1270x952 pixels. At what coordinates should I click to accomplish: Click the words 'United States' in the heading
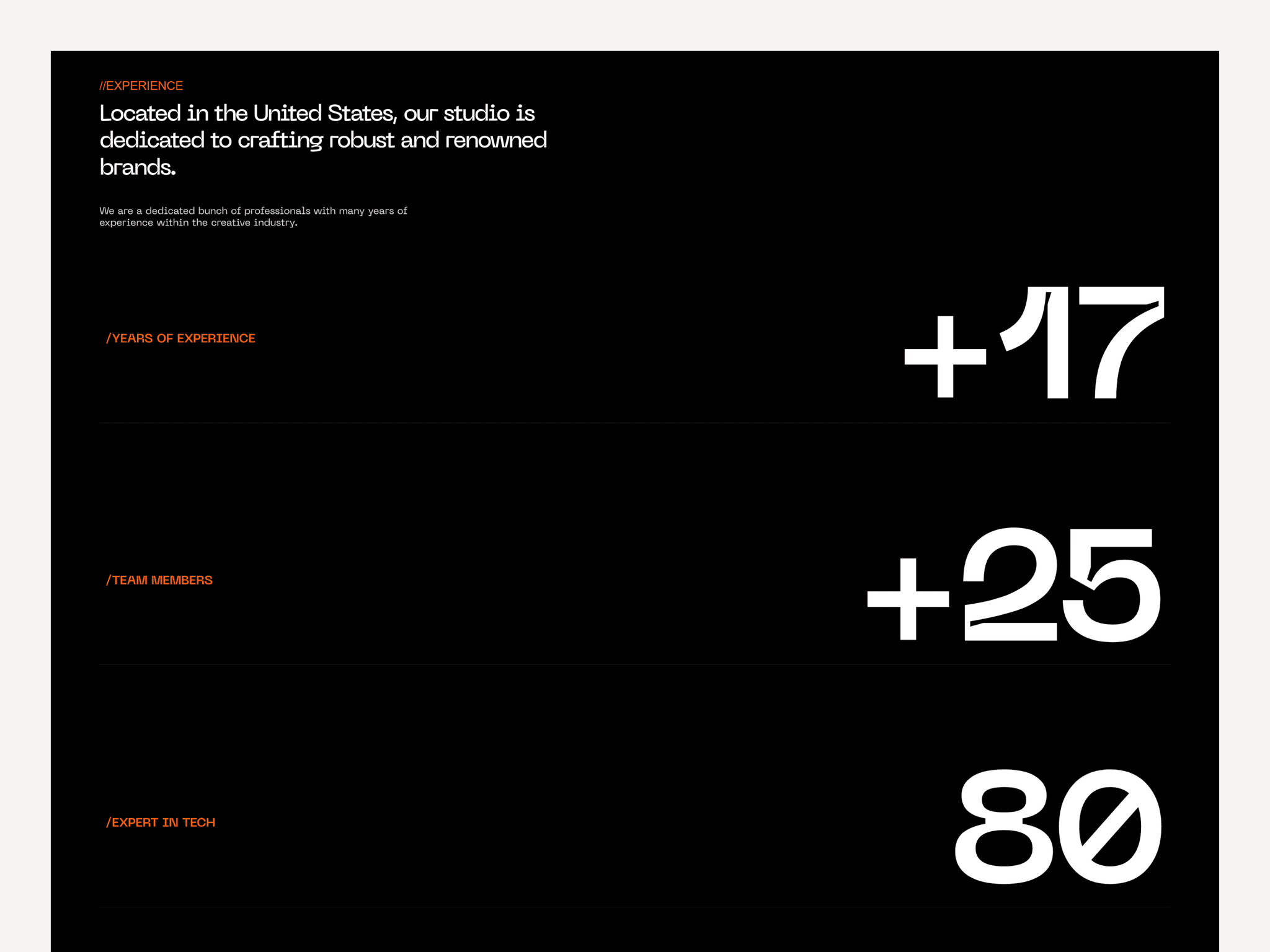pyautogui.click(x=324, y=113)
